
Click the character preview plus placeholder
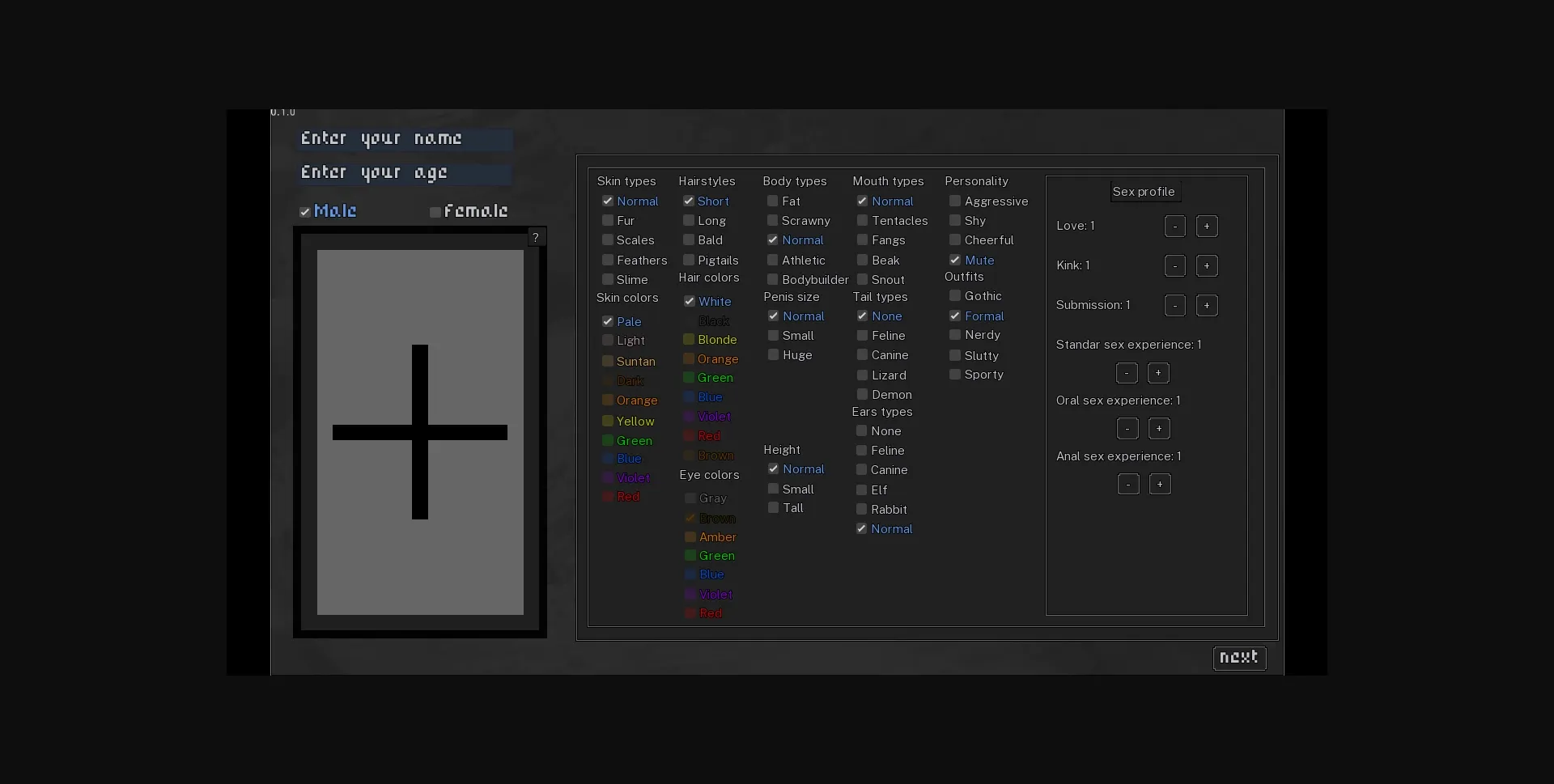(x=419, y=432)
